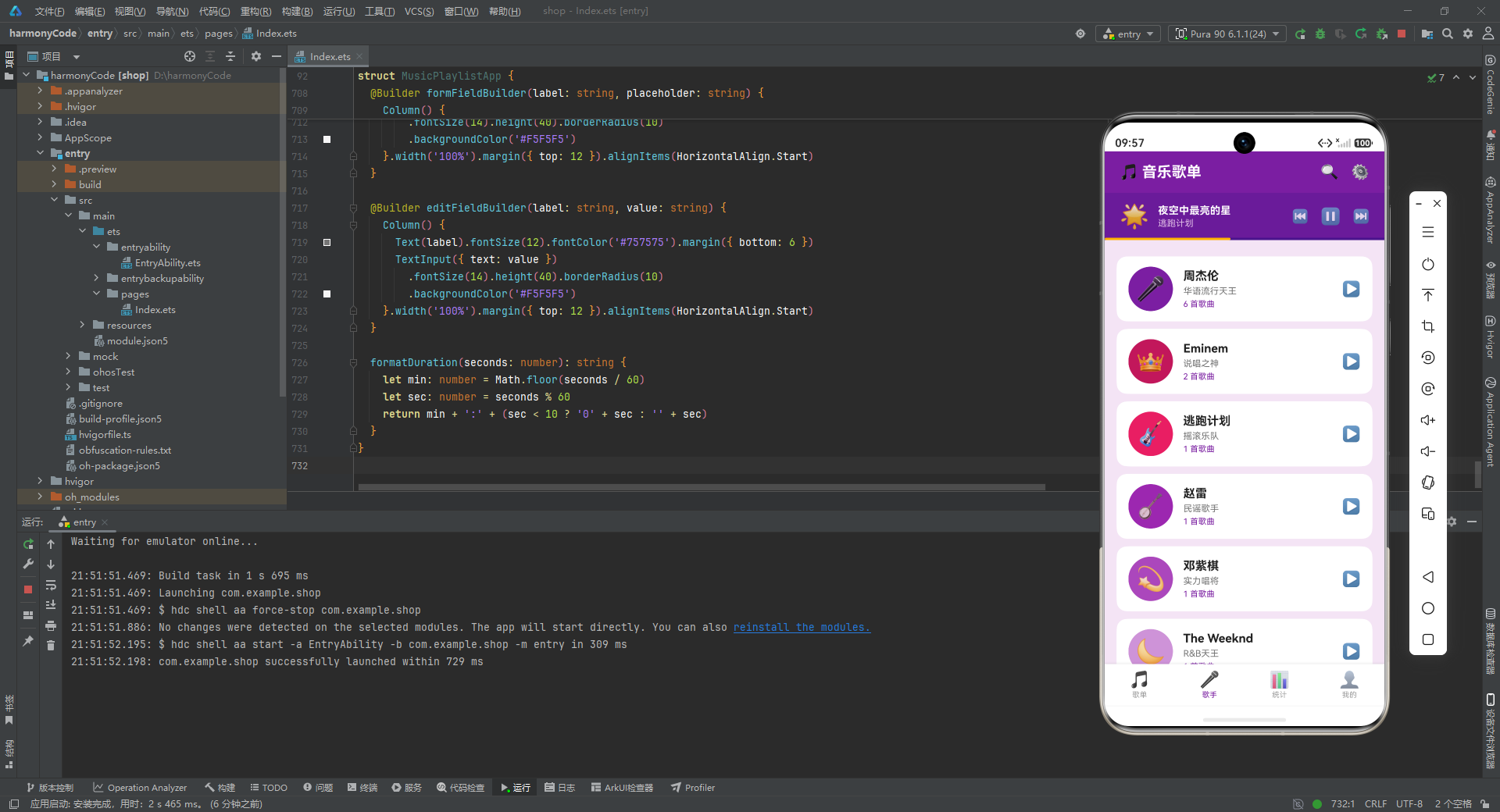The width and height of the screenshot is (1500, 812).
Task: Open settings gear in music app header
Action: tap(1360, 172)
